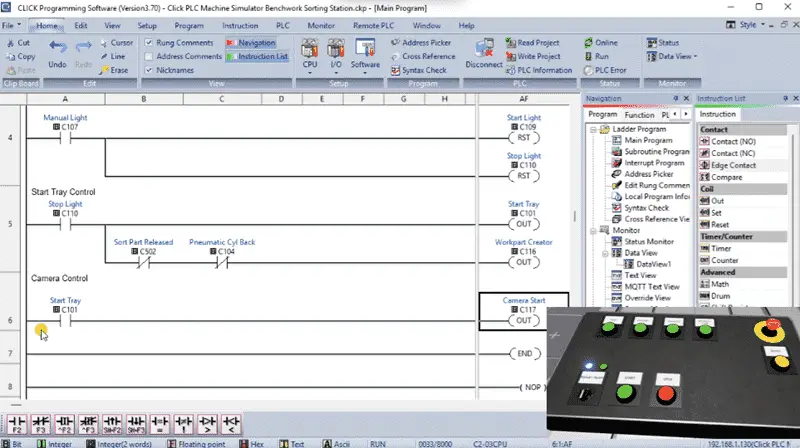Open the Data View dropdown arrow

pyautogui.click(x=695, y=57)
